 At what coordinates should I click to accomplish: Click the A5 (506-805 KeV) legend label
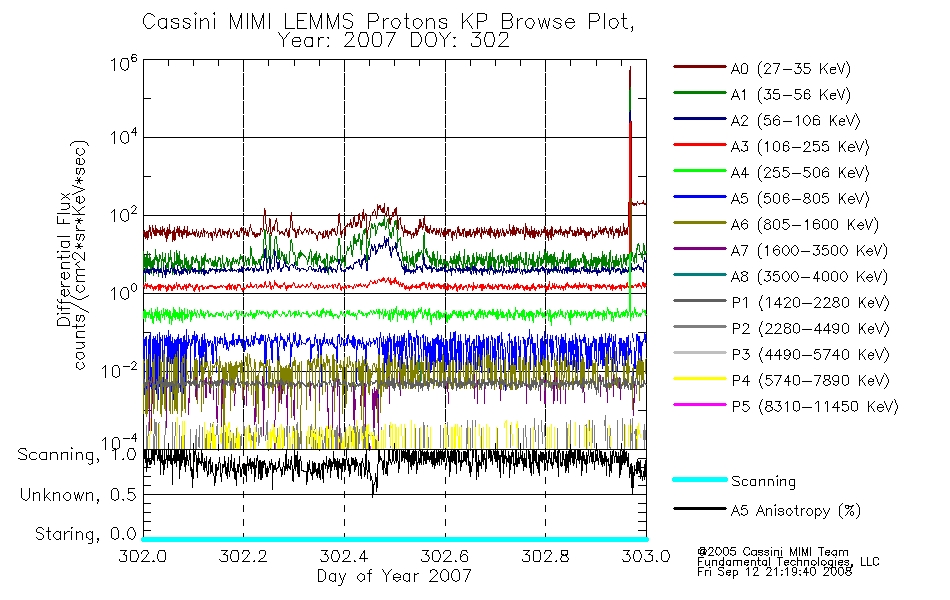click(x=800, y=199)
